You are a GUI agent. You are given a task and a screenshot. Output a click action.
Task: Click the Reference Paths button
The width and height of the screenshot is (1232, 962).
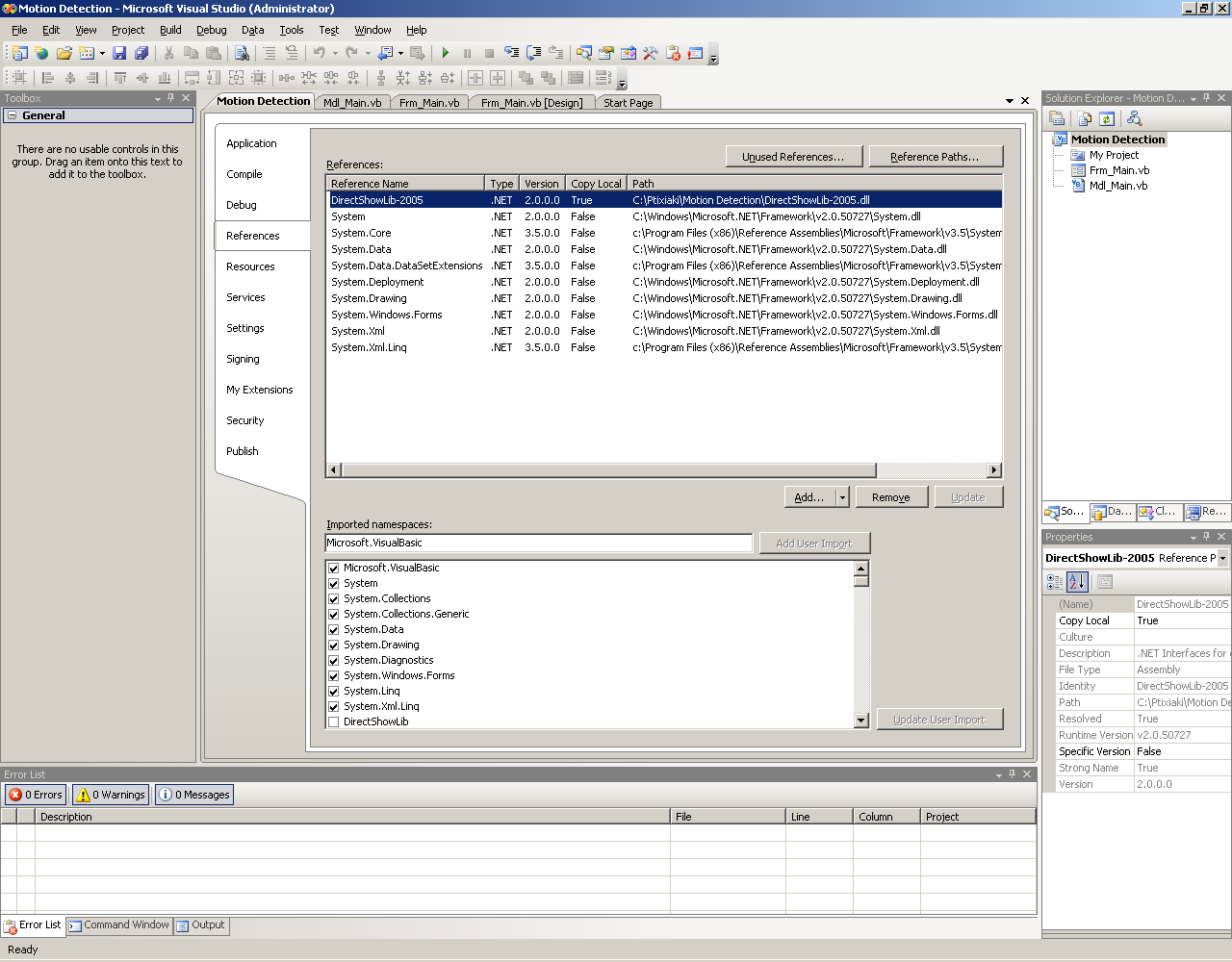point(935,157)
